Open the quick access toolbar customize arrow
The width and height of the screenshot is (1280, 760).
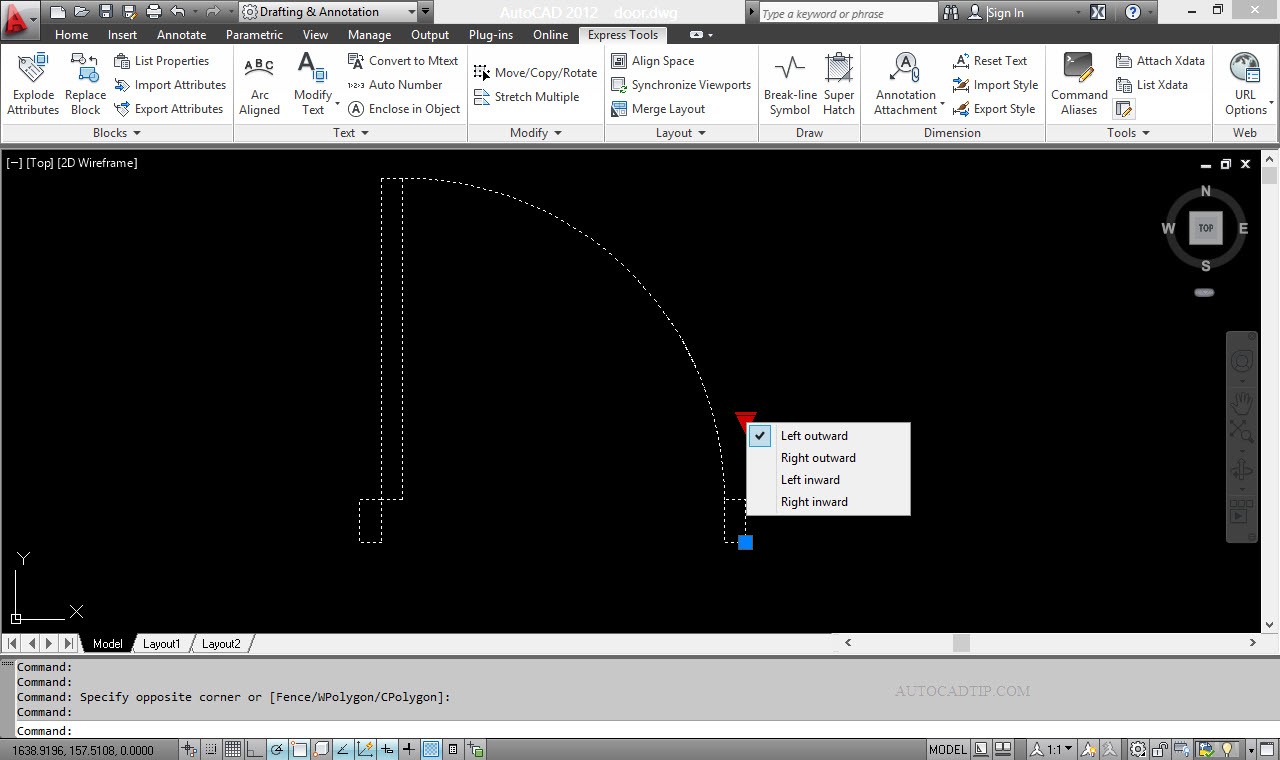426,12
